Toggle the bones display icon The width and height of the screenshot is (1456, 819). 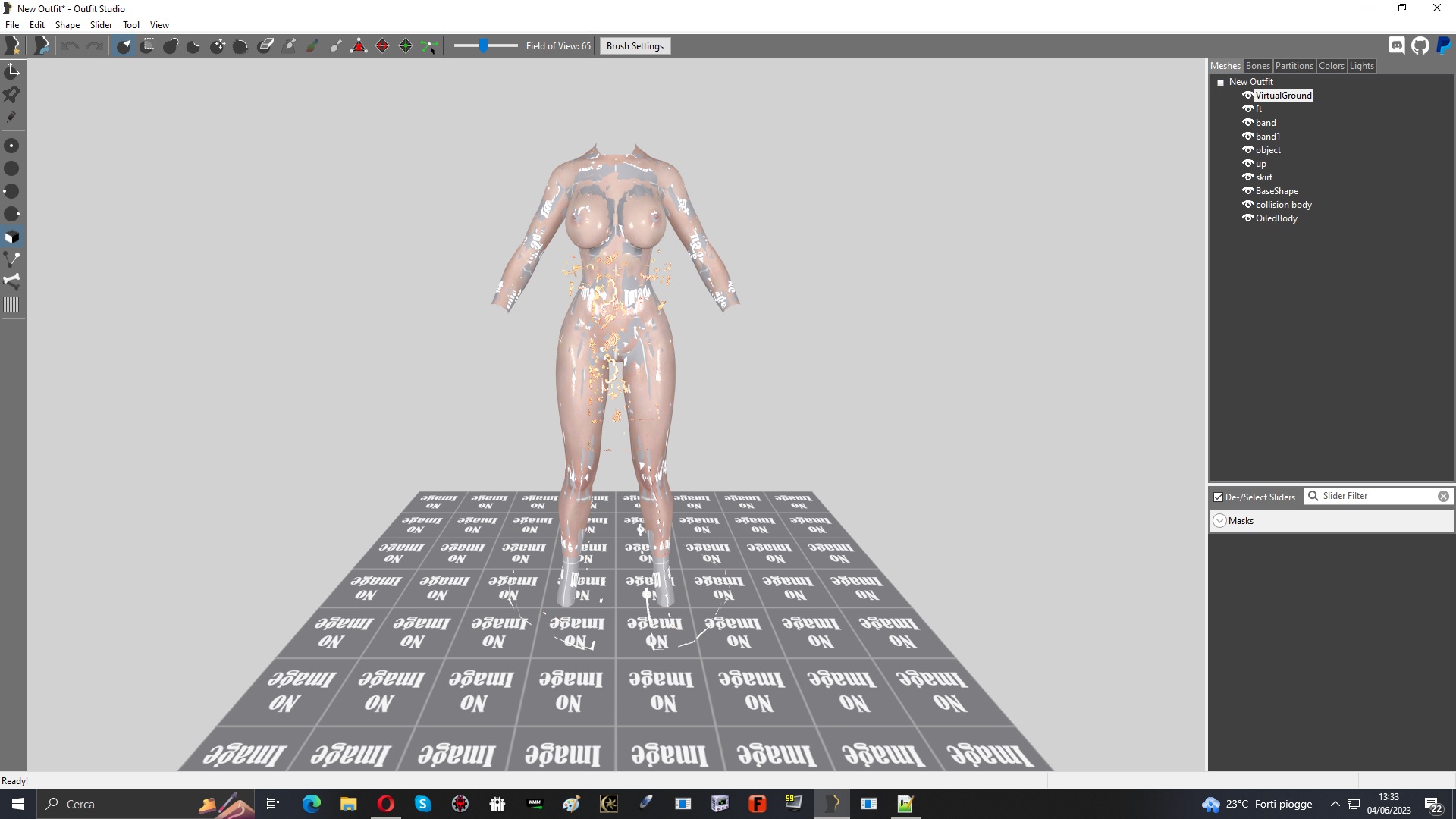pyautogui.click(x=12, y=281)
